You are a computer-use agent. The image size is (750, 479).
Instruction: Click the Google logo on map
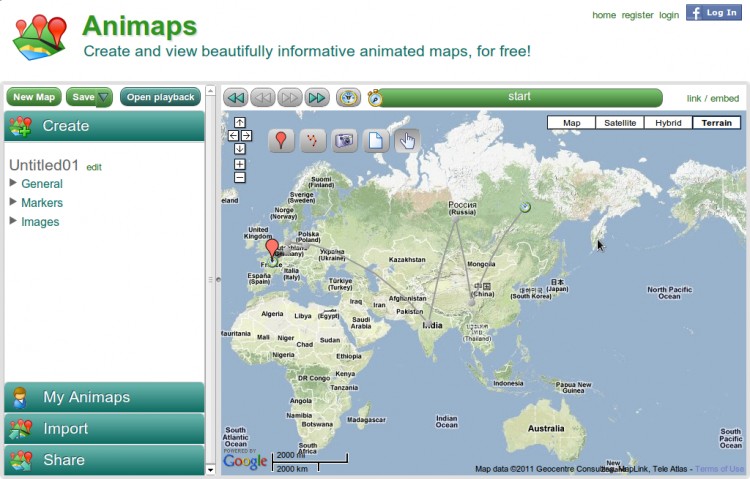point(245,461)
